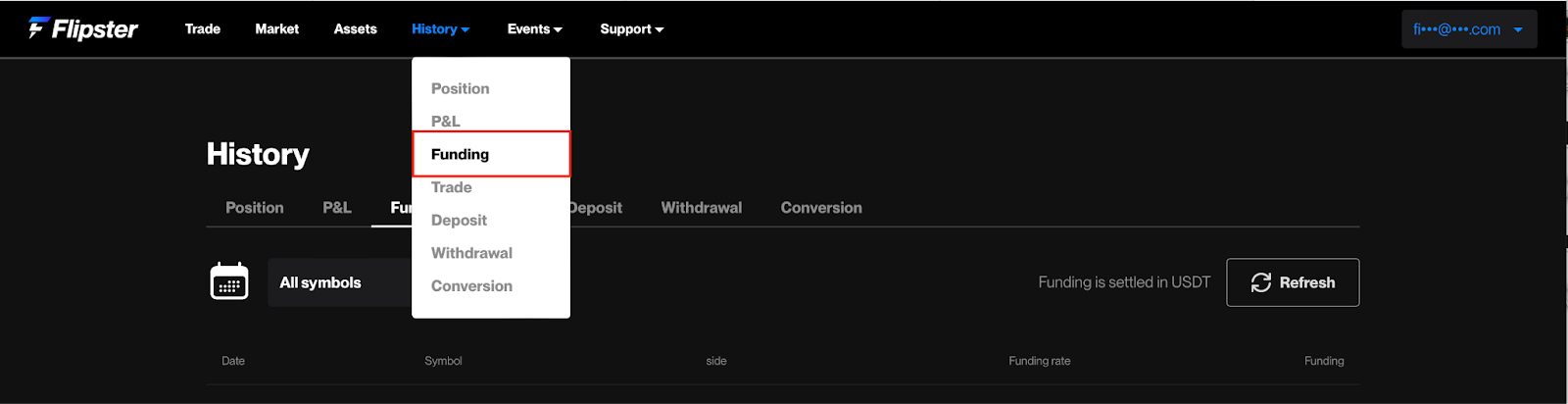Expand the Events dropdown menu

point(534,29)
